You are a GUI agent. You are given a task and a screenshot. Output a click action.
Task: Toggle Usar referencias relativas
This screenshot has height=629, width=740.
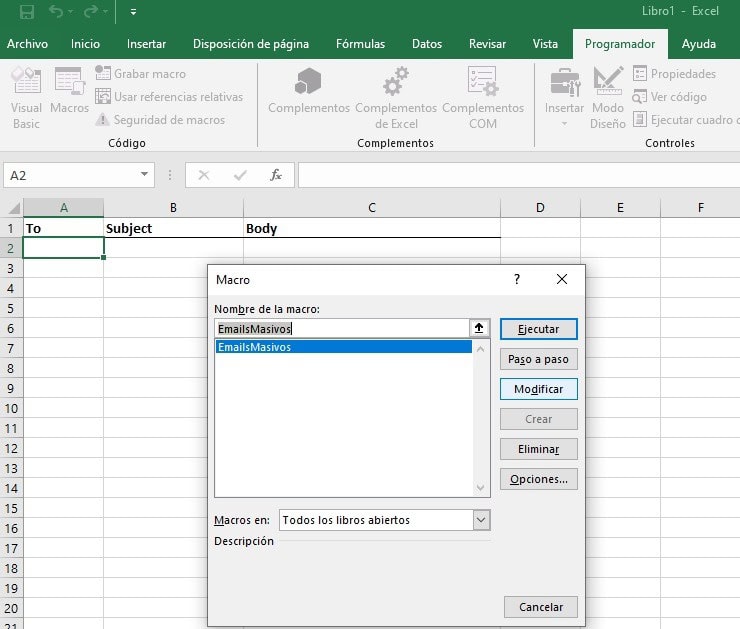[103, 97]
